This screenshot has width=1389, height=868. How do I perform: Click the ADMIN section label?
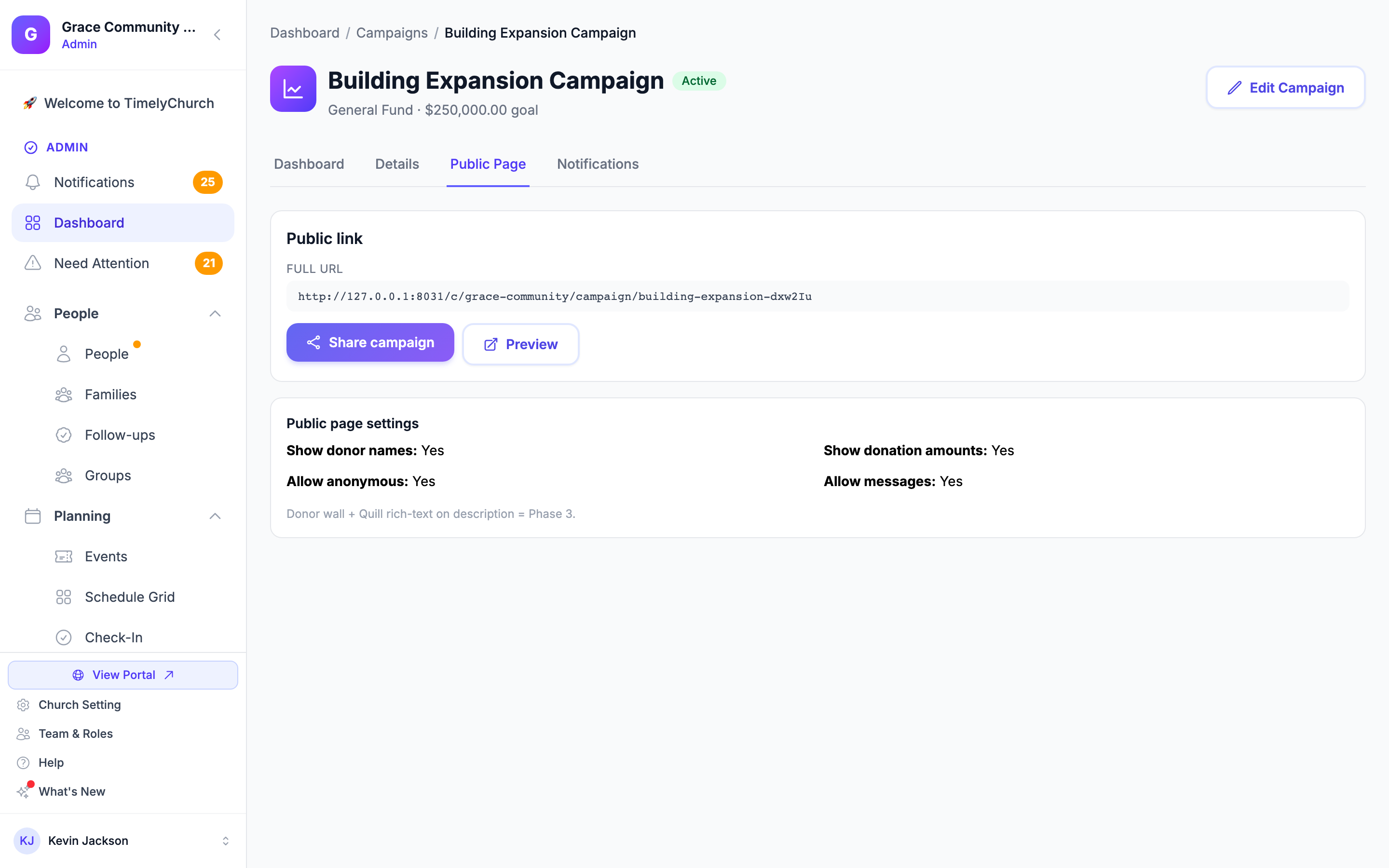tap(67, 148)
